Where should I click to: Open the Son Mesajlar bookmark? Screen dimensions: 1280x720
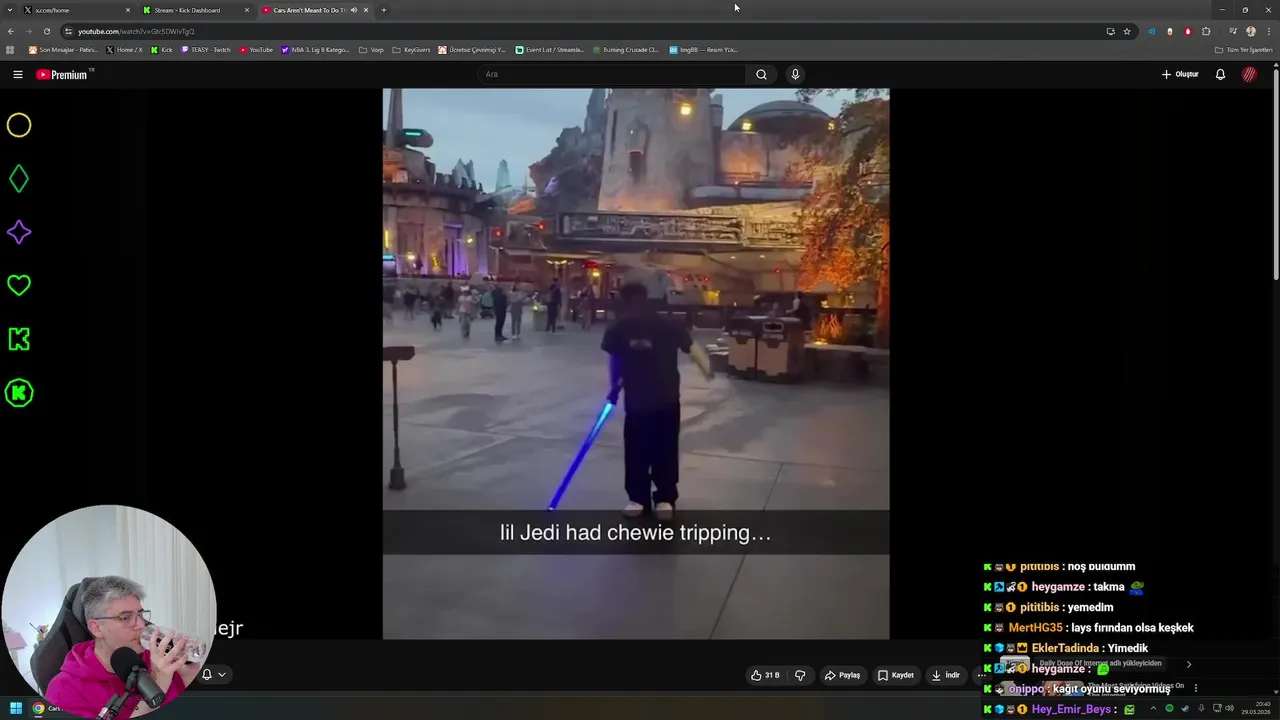point(63,50)
